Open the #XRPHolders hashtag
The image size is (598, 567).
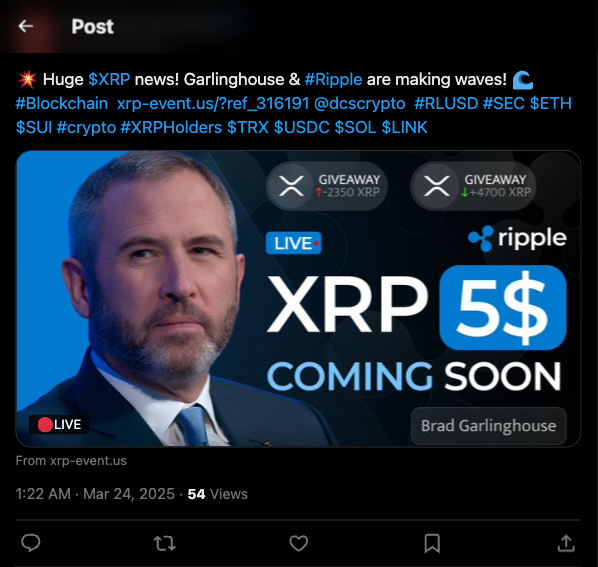coord(171,127)
